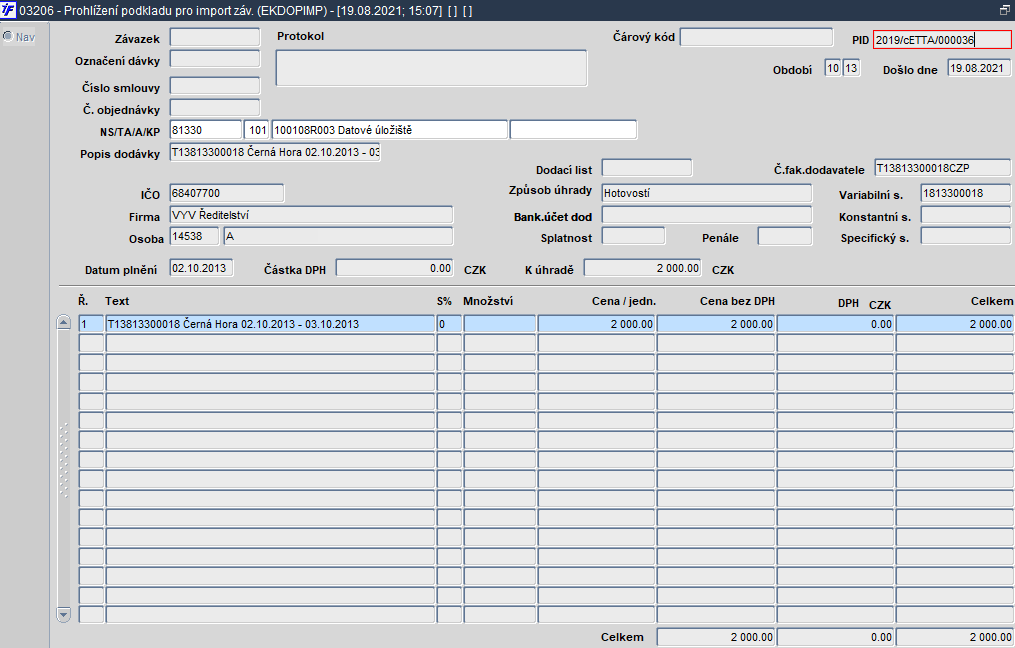Click the table scroll down arrow

[63, 614]
